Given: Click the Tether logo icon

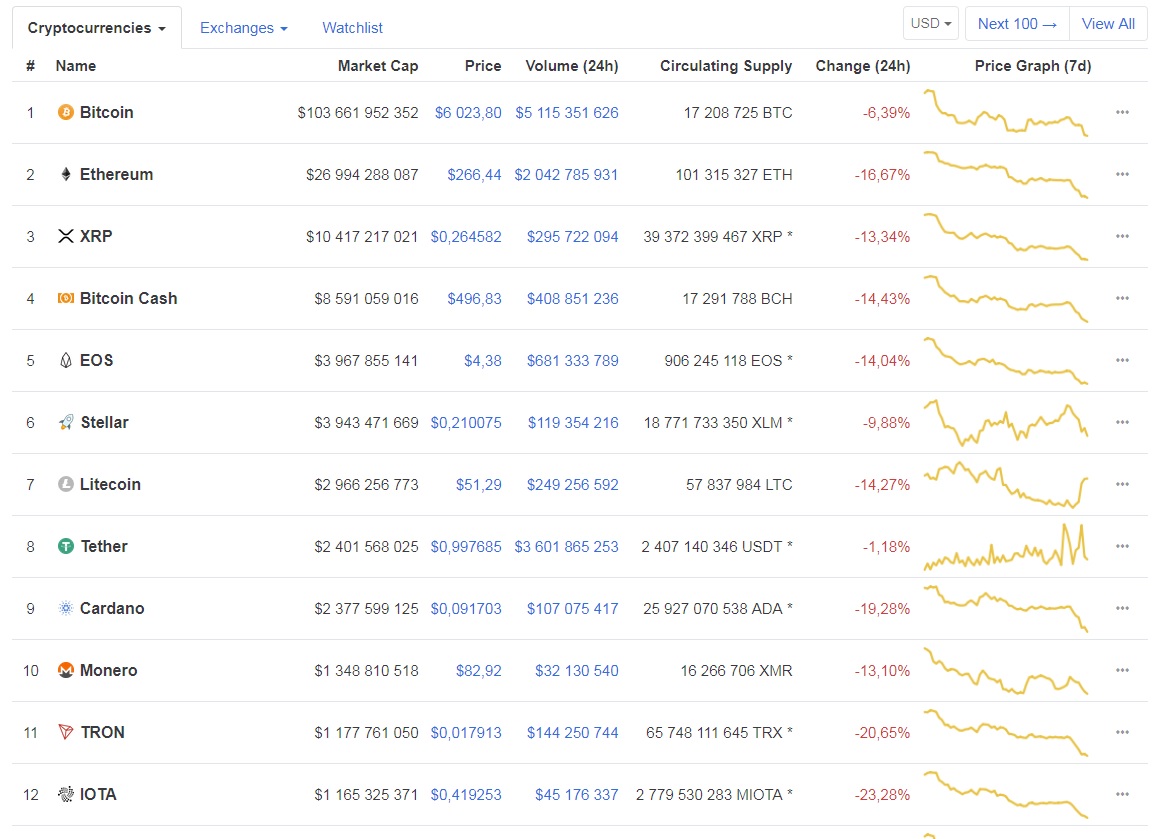Looking at the screenshot, I should click(66, 547).
